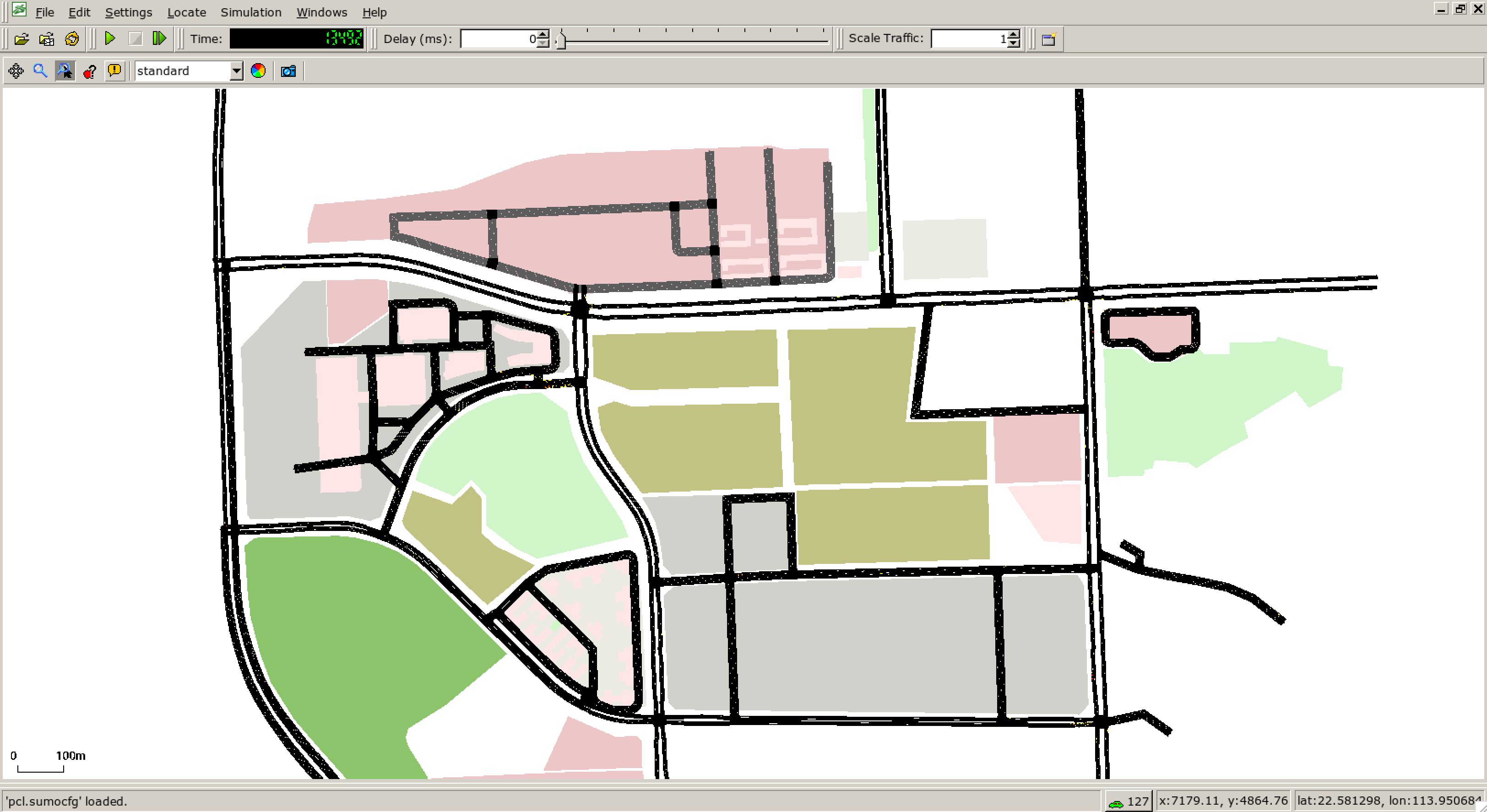Click the locate magnifier icon

[x=40, y=71]
